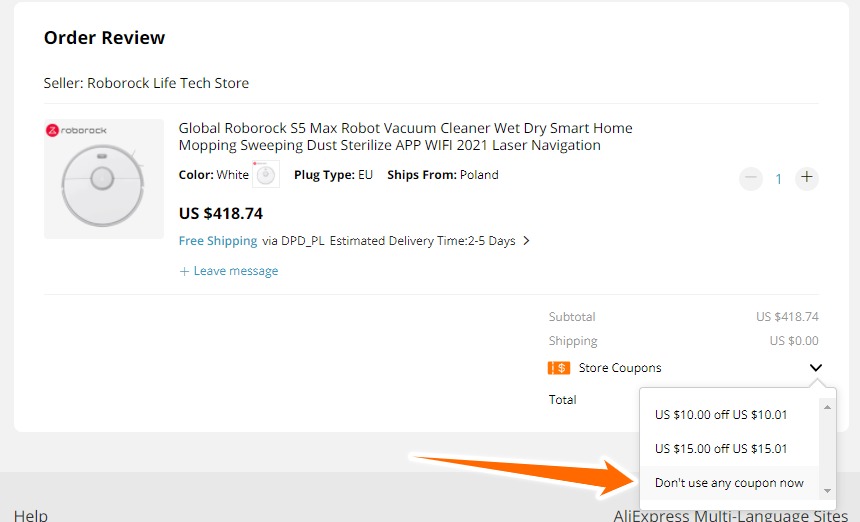
Task: Click the Roborock brand logo on thumbnail
Action: coord(77,131)
